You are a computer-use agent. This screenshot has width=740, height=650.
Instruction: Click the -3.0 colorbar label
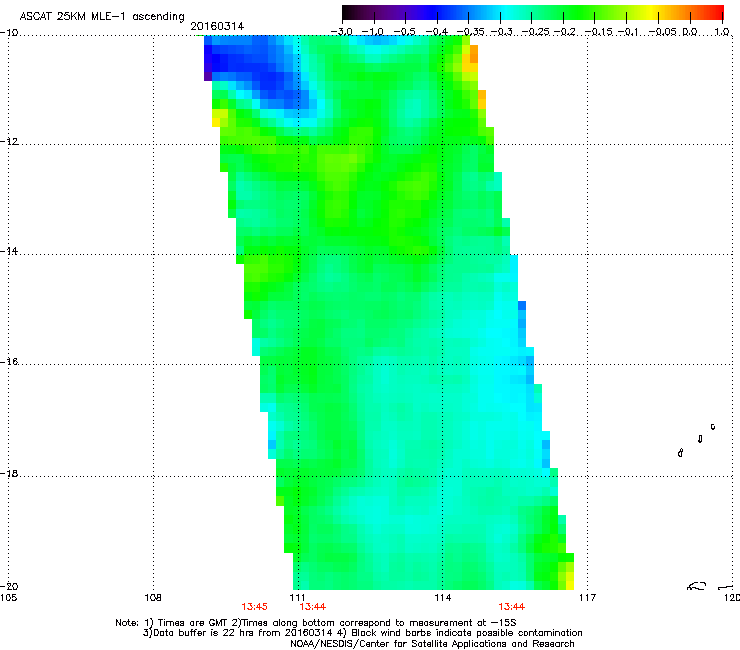coord(342,32)
